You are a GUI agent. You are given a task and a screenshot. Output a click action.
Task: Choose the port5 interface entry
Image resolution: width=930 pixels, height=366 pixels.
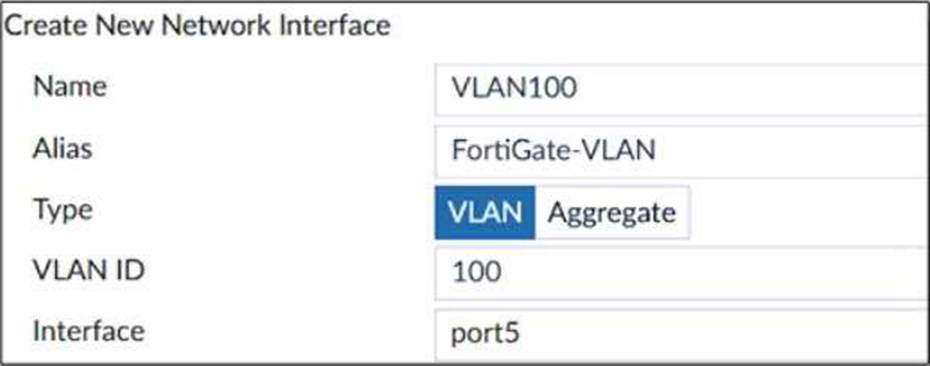485,335
